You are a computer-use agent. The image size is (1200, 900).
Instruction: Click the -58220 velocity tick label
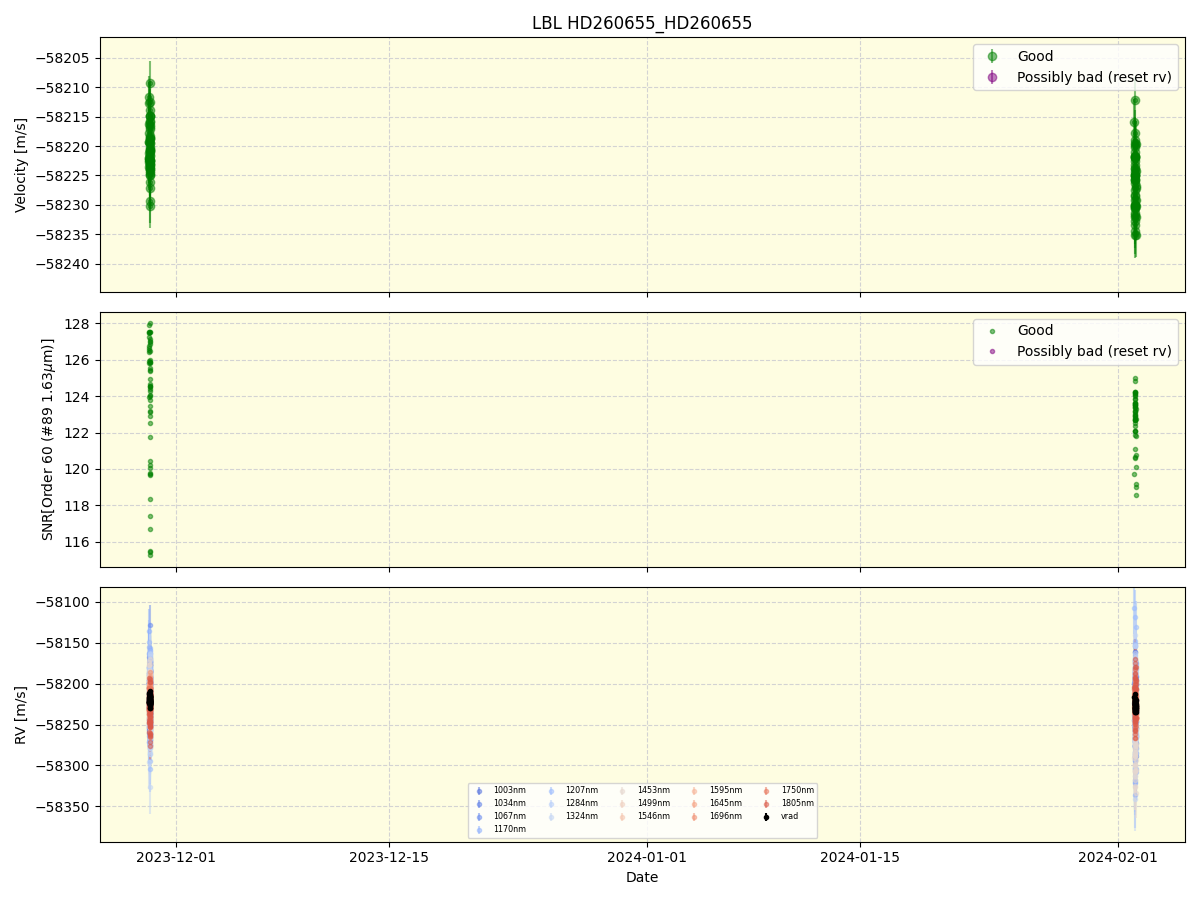tap(63, 147)
